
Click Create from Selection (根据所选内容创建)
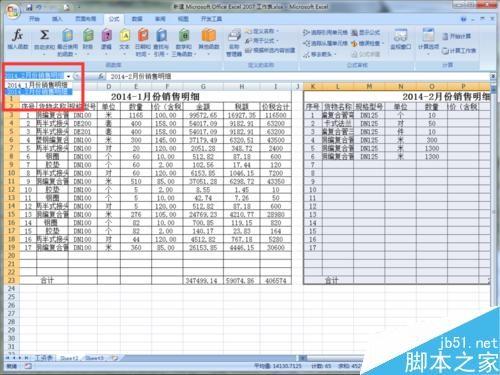coord(270,50)
